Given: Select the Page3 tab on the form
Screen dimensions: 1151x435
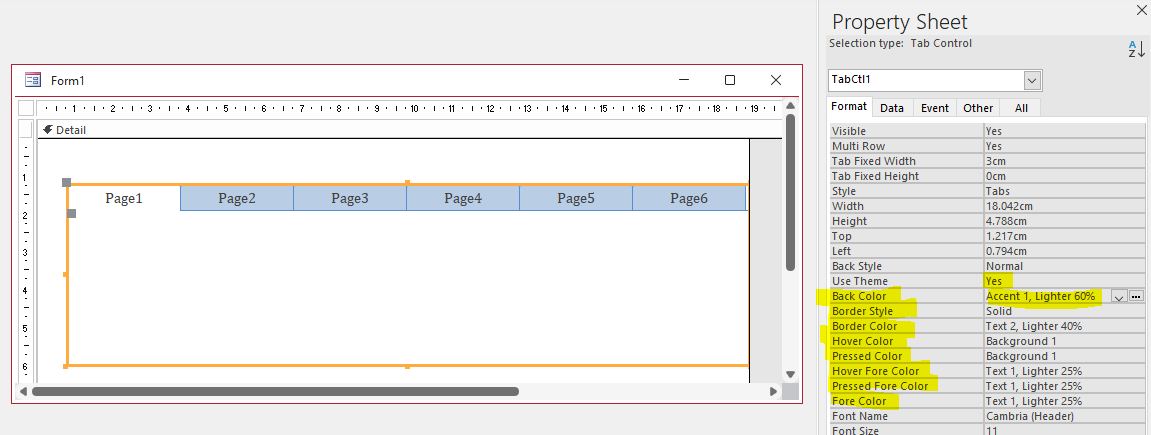Looking at the screenshot, I should click(x=350, y=198).
